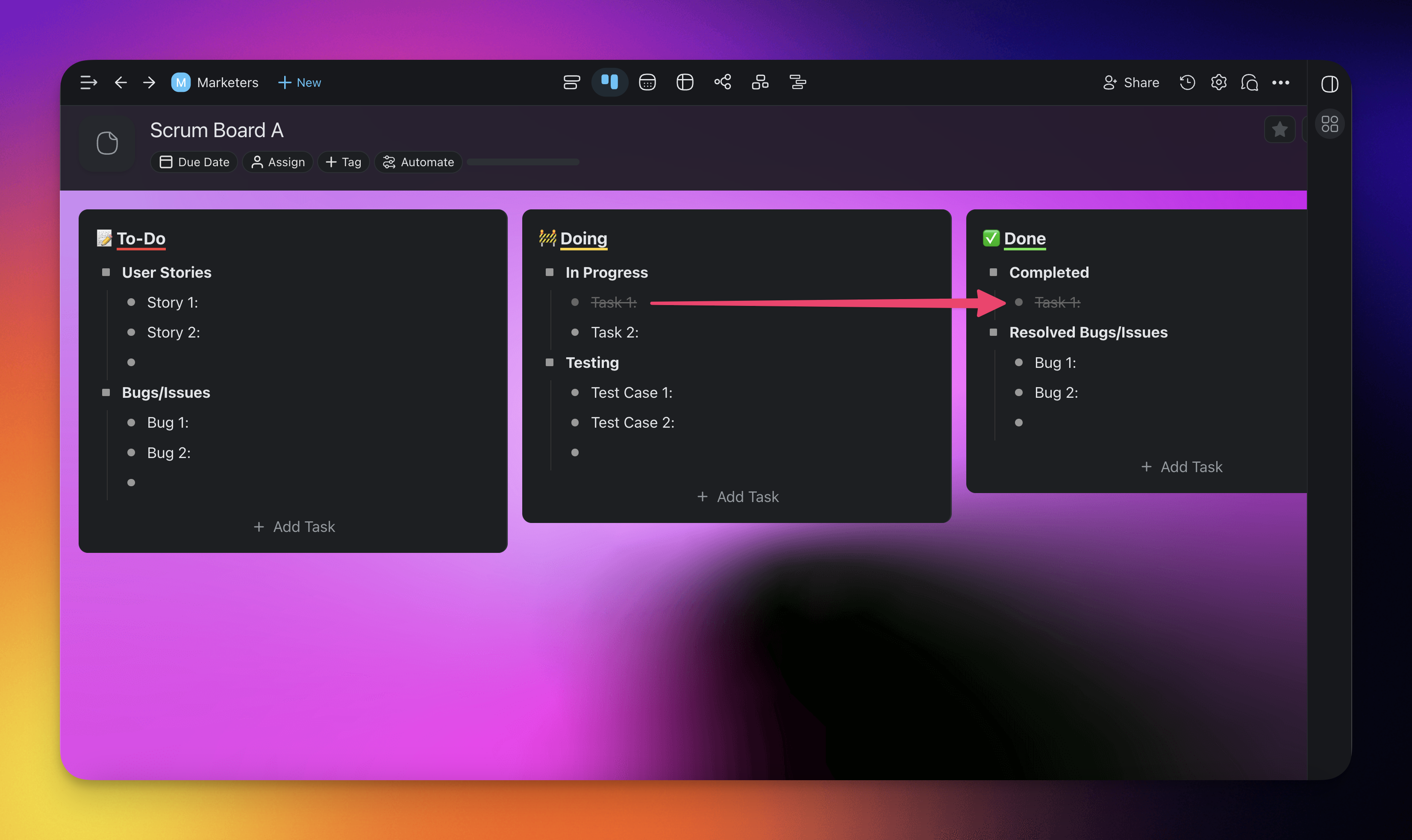Viewport: 1412px width, 840px height.
Task: Click the forward navigation arrow
Action: click(x=149, y=82)
